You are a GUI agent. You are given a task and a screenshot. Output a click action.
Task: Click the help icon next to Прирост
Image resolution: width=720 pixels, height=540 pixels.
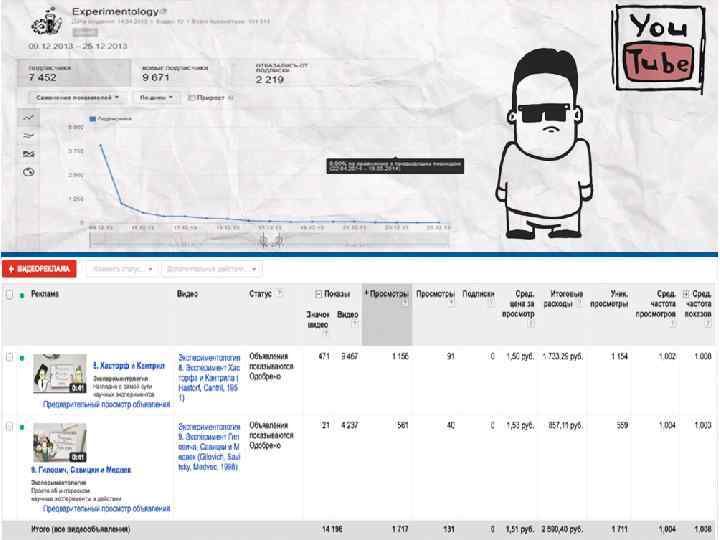231,98
